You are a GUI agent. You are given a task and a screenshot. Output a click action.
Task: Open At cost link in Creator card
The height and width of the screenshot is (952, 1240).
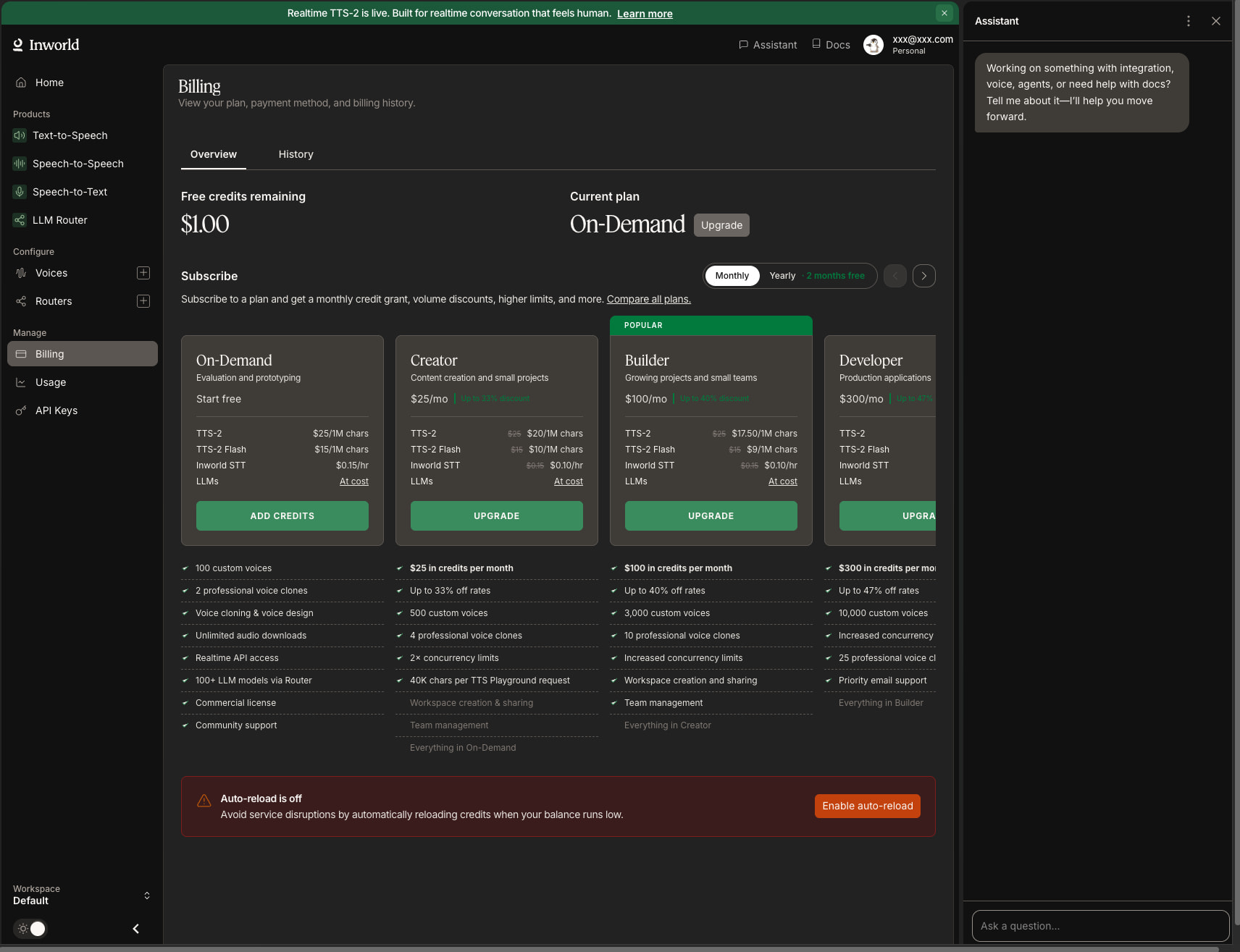pyautogui.click(x=569, y=481)
